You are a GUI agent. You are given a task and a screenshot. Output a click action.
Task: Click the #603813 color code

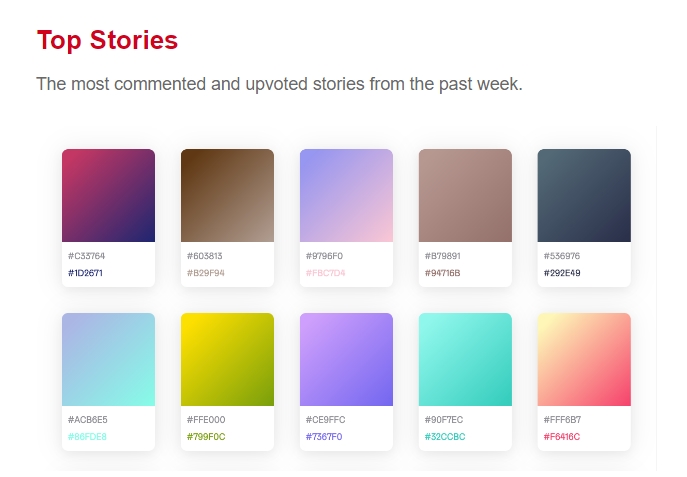tap(204, 256)
